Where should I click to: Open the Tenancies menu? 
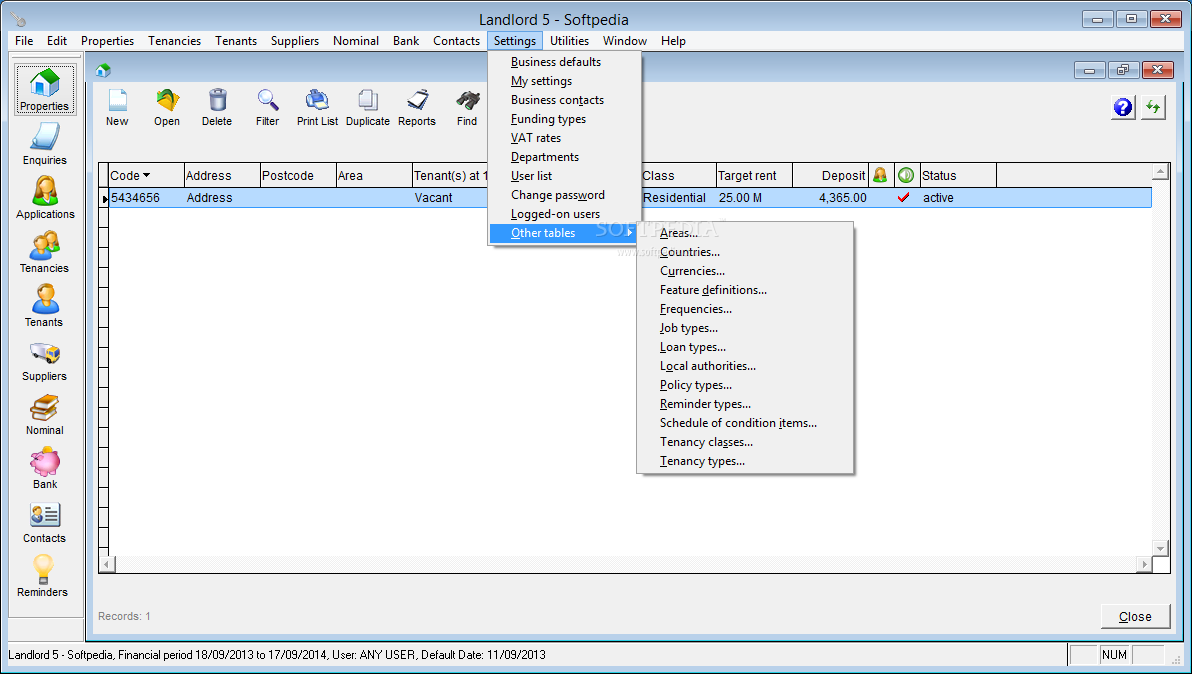click(175, 41)
